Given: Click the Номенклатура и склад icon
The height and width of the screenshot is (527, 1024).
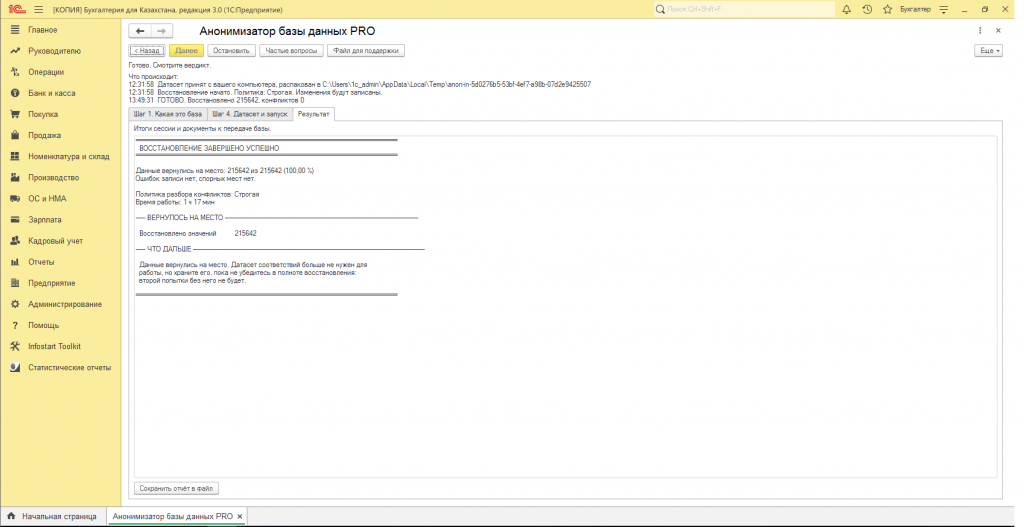Looking at the screenshot, I should [x=15, y=157].
